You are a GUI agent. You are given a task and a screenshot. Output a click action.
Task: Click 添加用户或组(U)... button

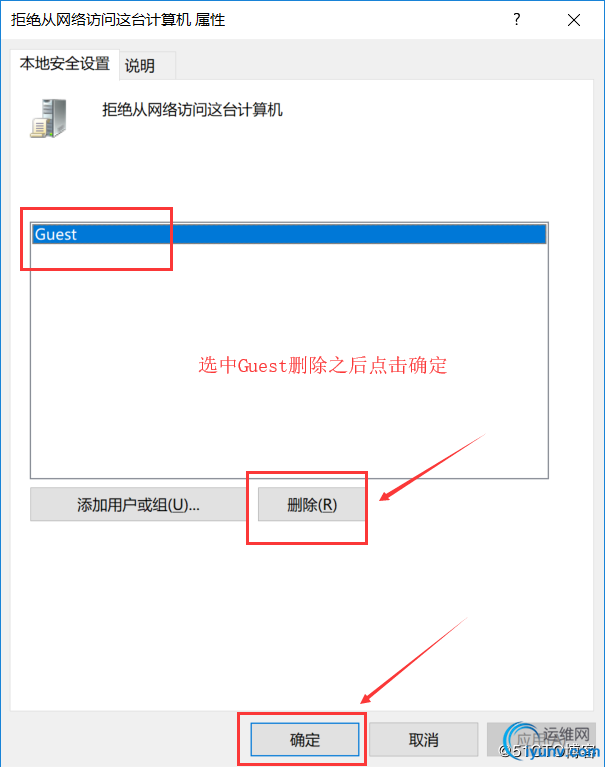[x=138, y=504]
